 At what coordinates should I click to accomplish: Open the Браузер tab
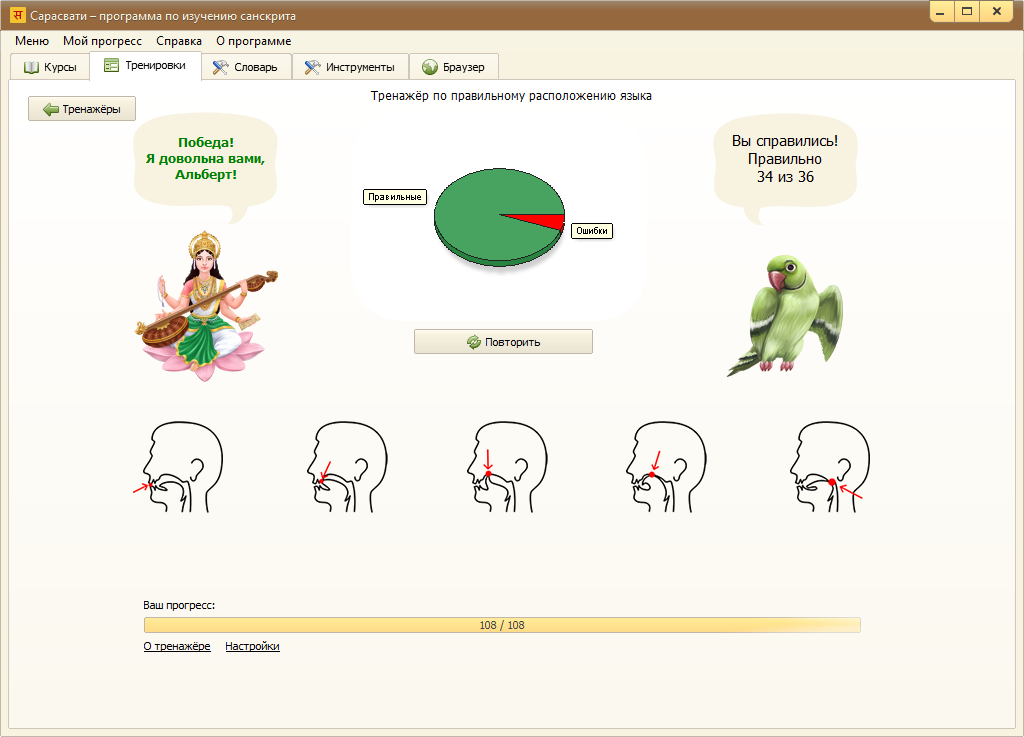(453, 67)
